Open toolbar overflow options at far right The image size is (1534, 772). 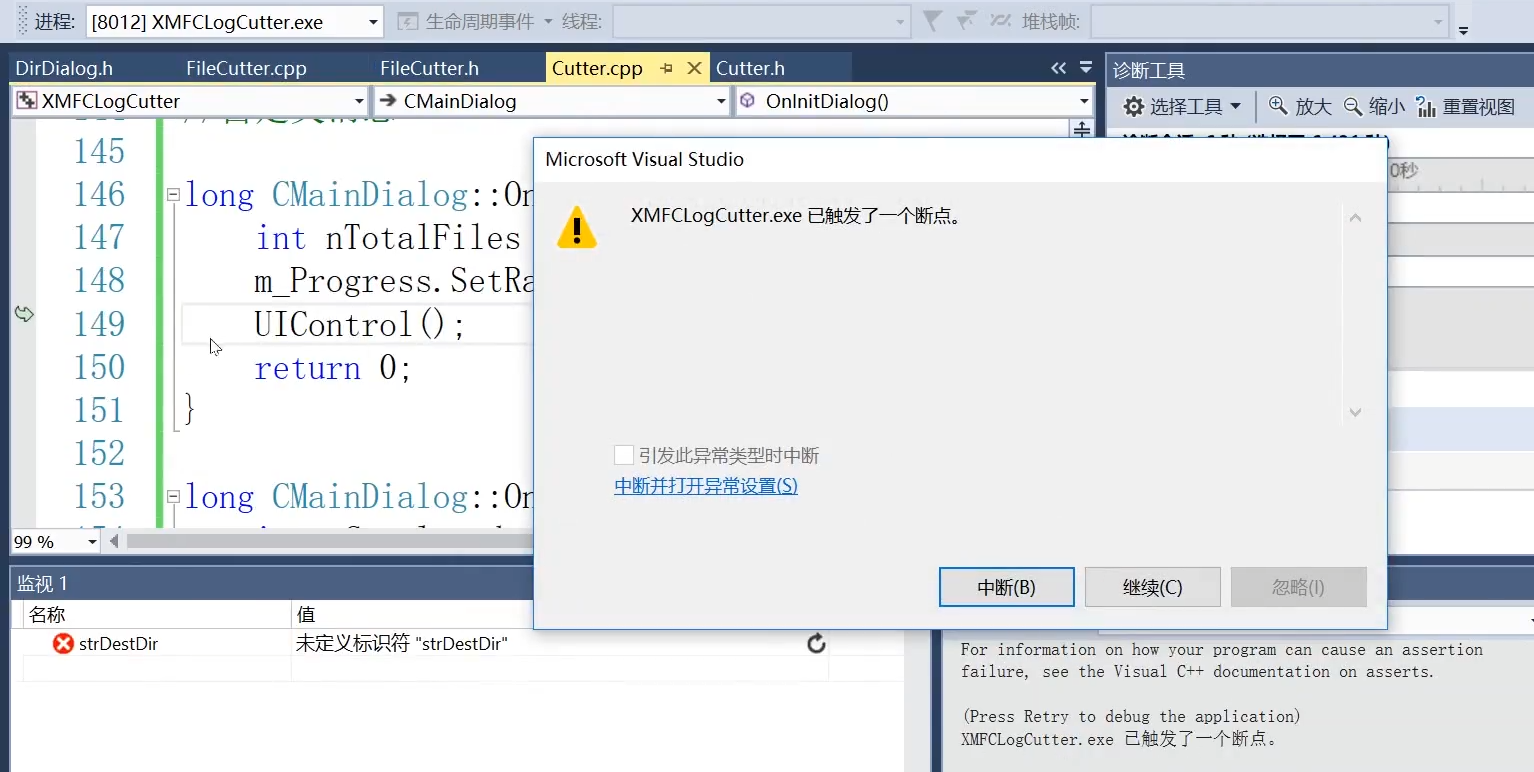coord(1463,29)
